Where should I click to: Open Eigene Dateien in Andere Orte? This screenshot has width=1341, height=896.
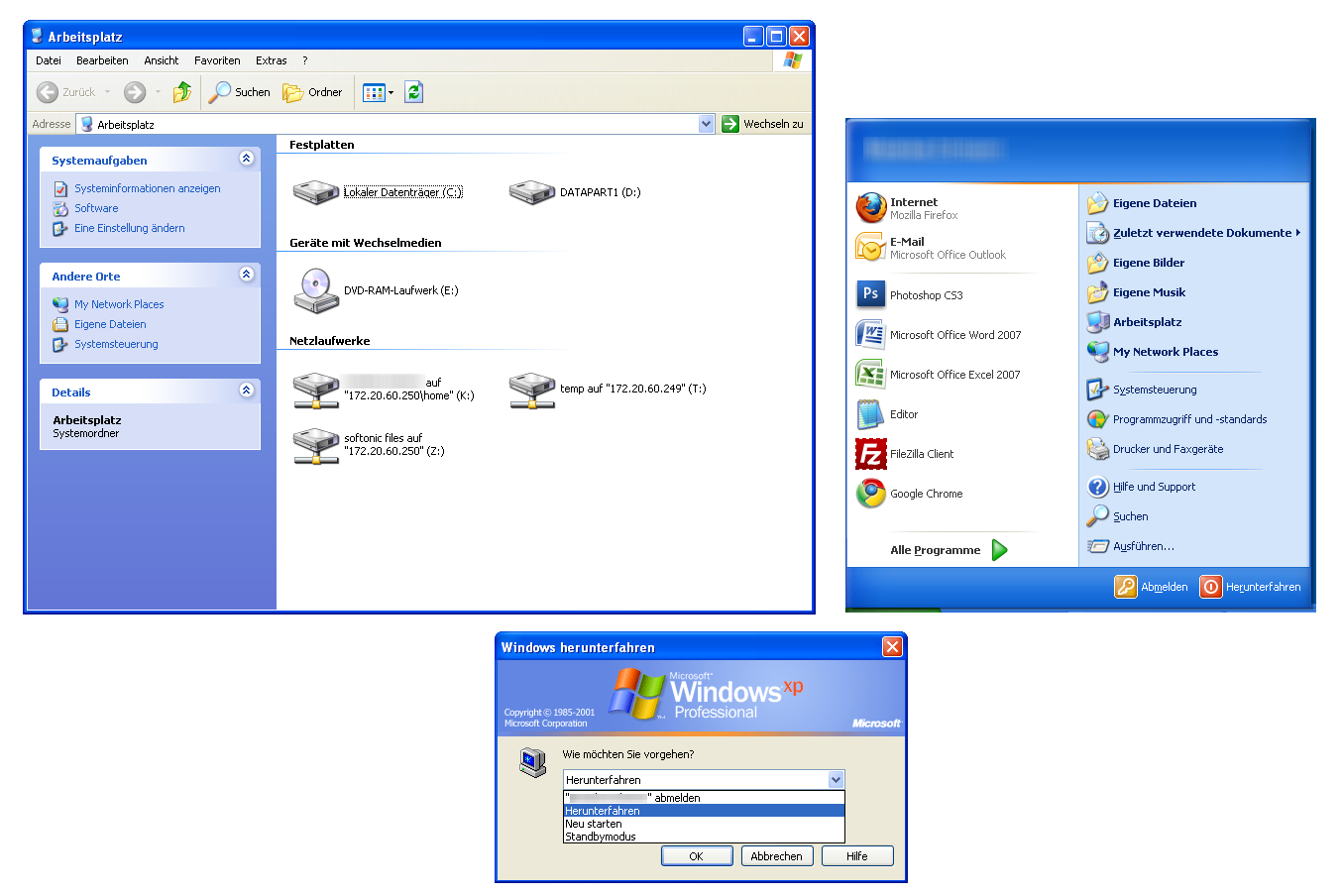point(110,324)
